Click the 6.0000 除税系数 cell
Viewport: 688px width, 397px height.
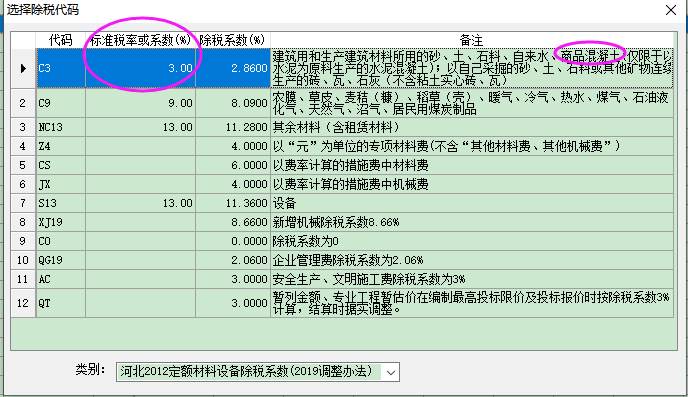[233, 165]
